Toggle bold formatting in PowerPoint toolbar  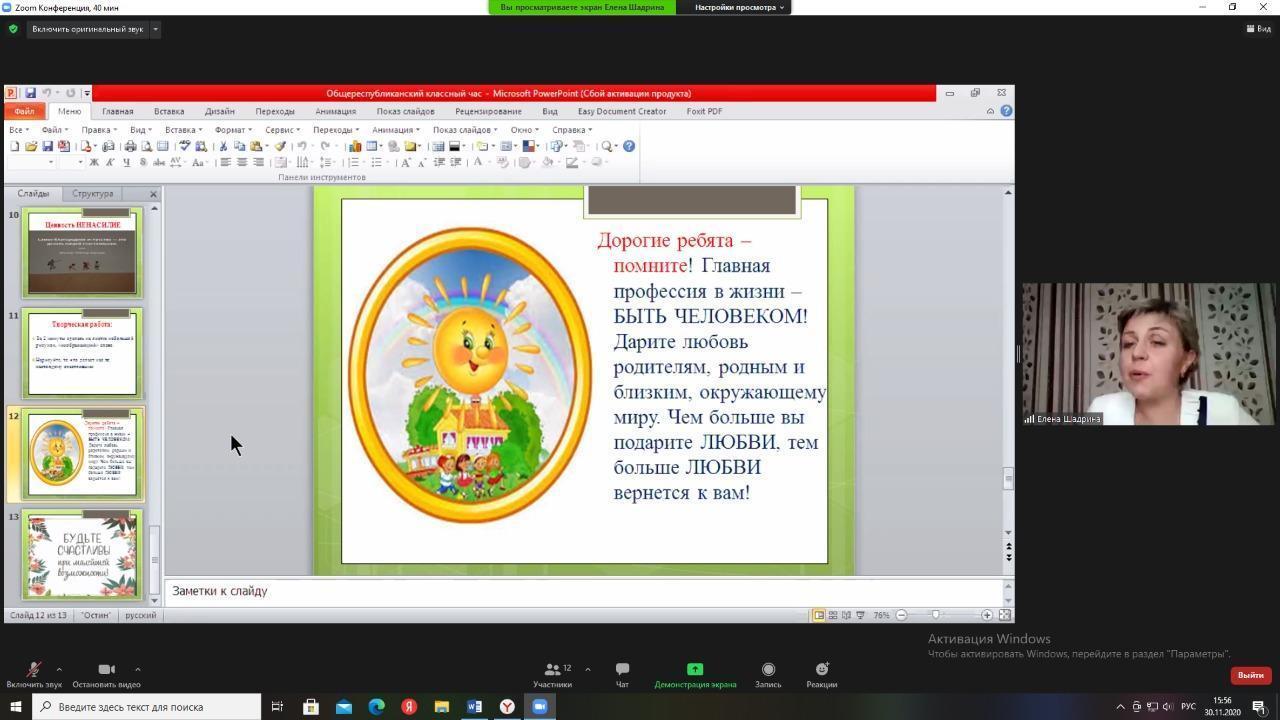coord(94,162)
